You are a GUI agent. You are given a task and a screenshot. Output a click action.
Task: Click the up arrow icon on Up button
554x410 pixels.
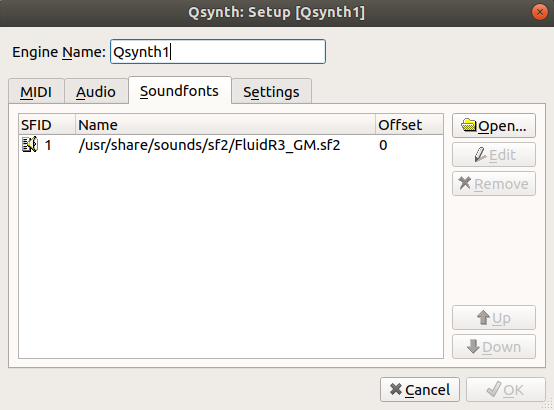[x=483, y=317]
